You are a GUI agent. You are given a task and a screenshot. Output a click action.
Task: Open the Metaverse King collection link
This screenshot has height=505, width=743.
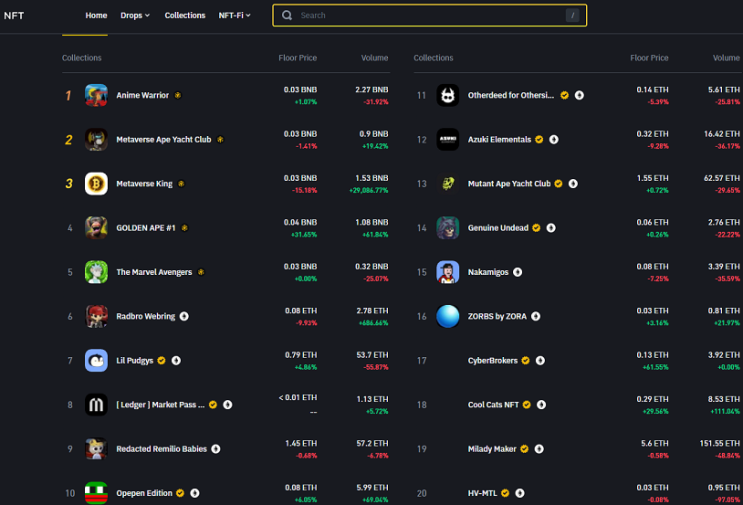(145, 183)
